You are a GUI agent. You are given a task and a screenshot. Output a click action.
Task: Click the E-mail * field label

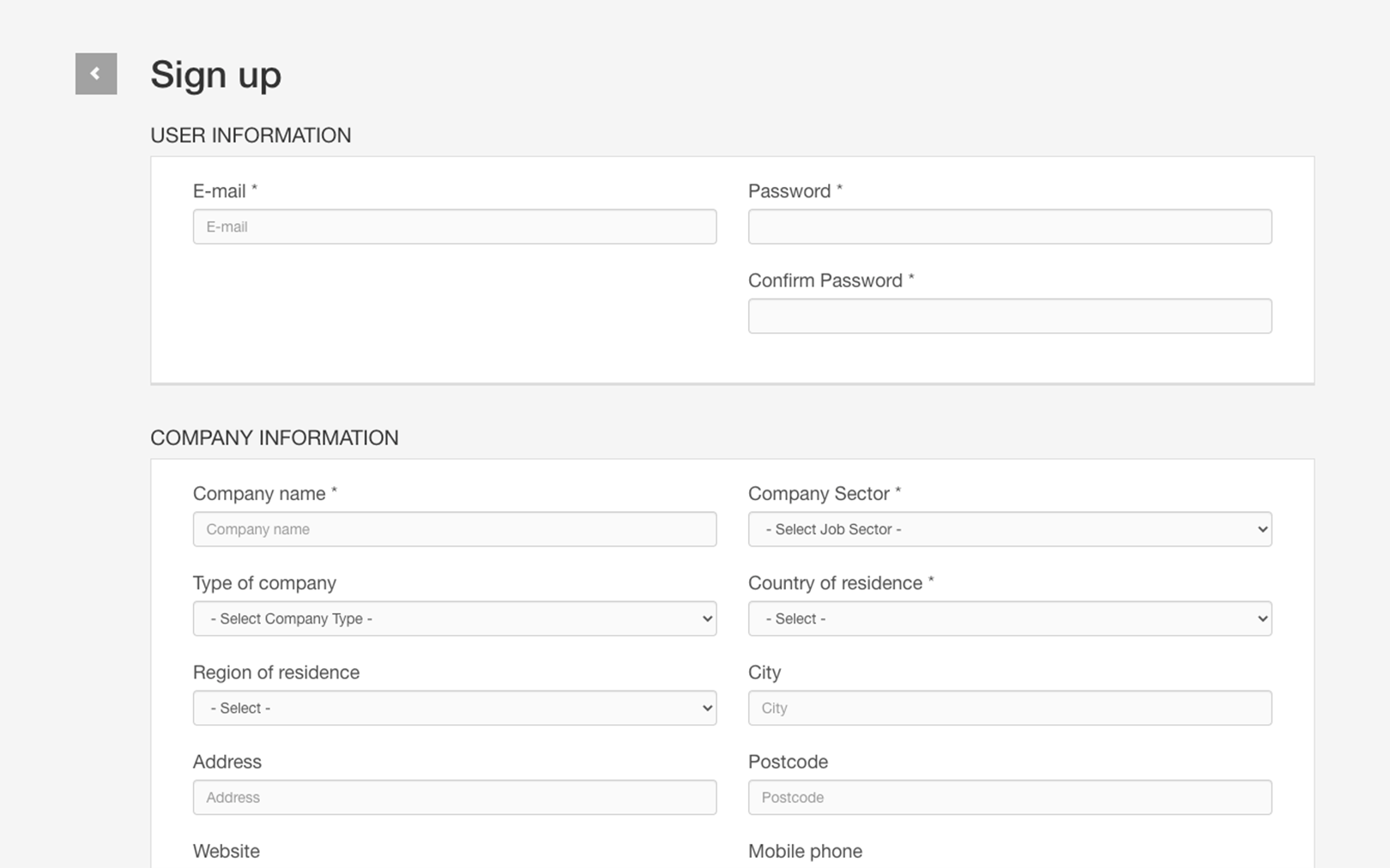pos(225,191)
